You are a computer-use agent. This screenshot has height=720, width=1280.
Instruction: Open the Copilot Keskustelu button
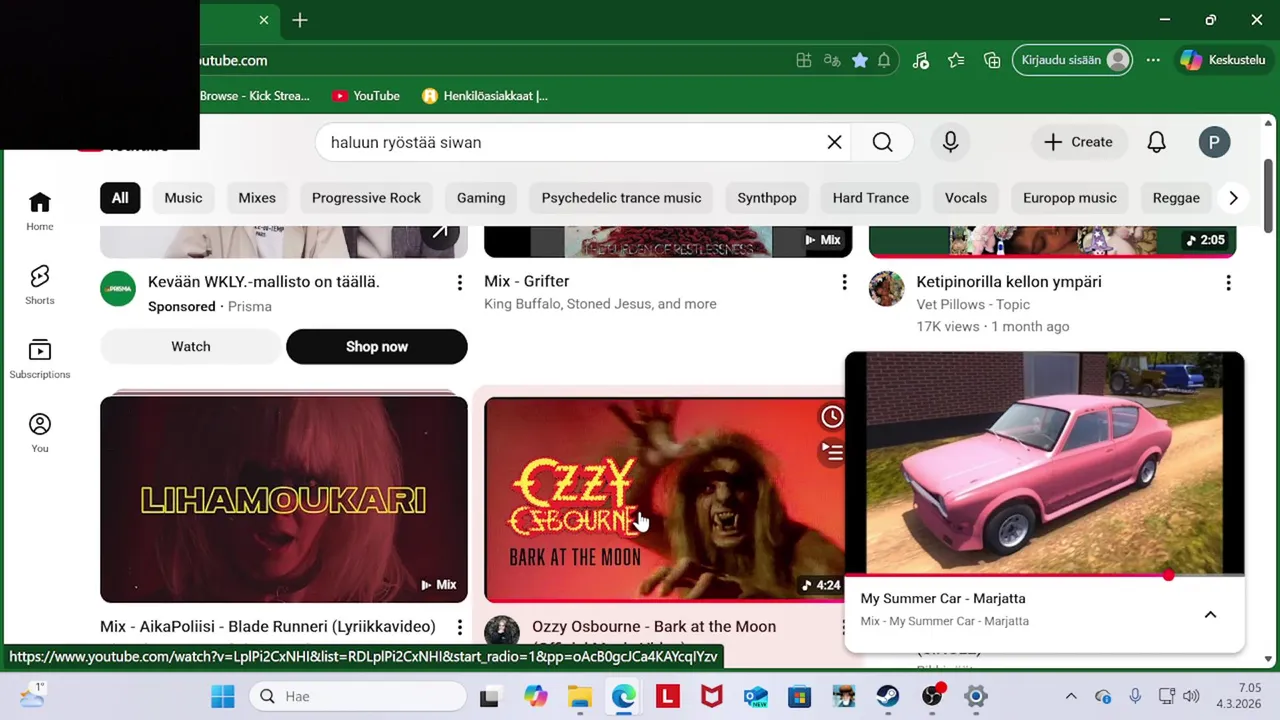coord(1222,60)
